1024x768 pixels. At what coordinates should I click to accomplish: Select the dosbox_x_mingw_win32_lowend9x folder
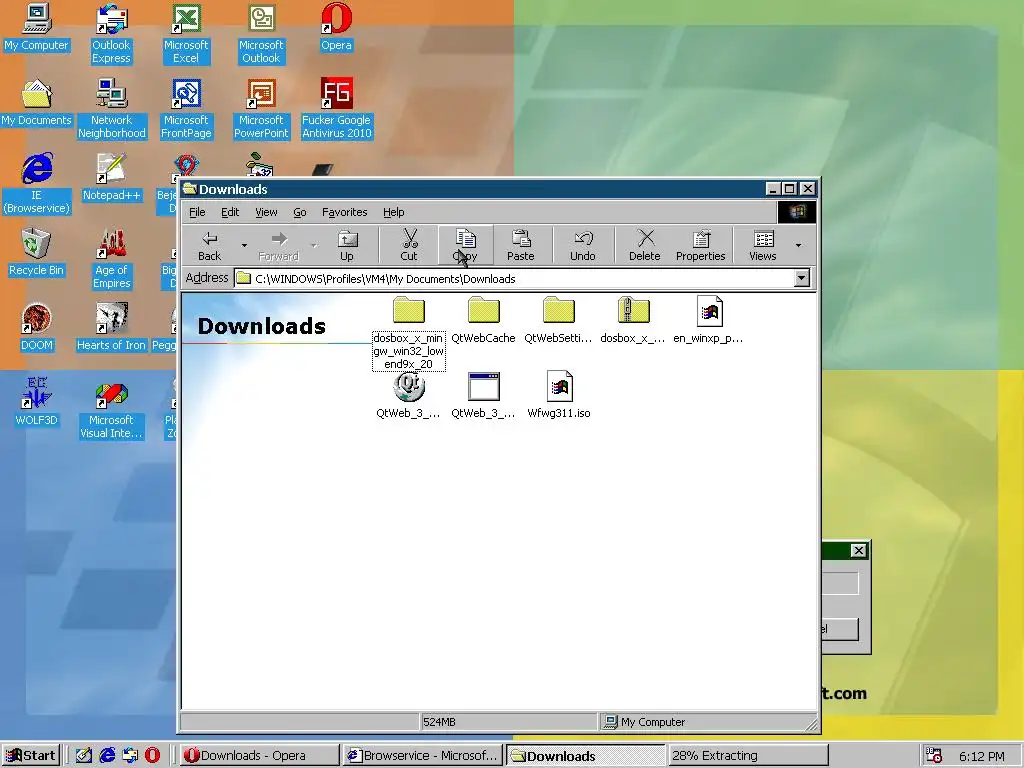point(409,333)
